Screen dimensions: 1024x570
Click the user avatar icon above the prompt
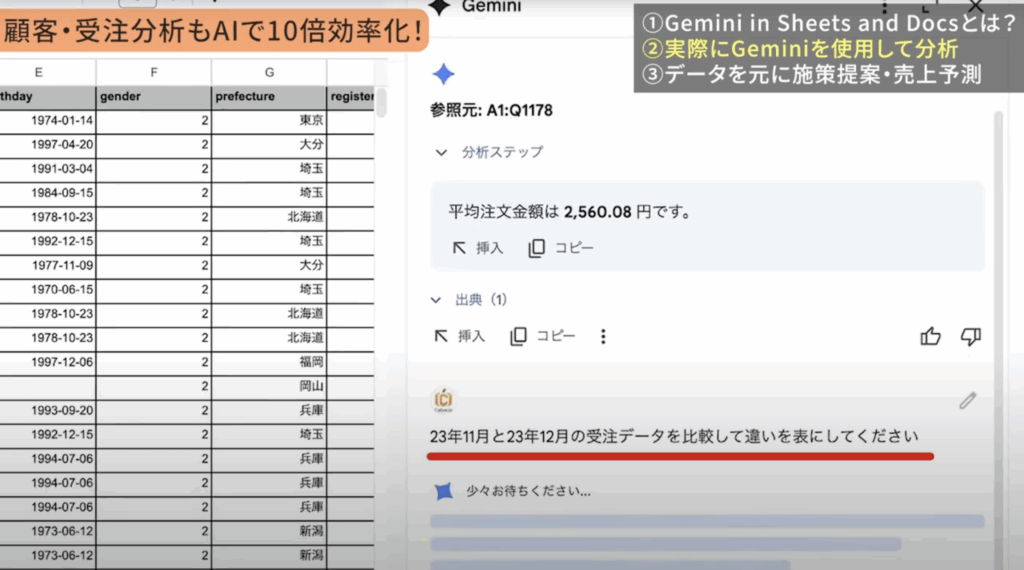[445, 400]
